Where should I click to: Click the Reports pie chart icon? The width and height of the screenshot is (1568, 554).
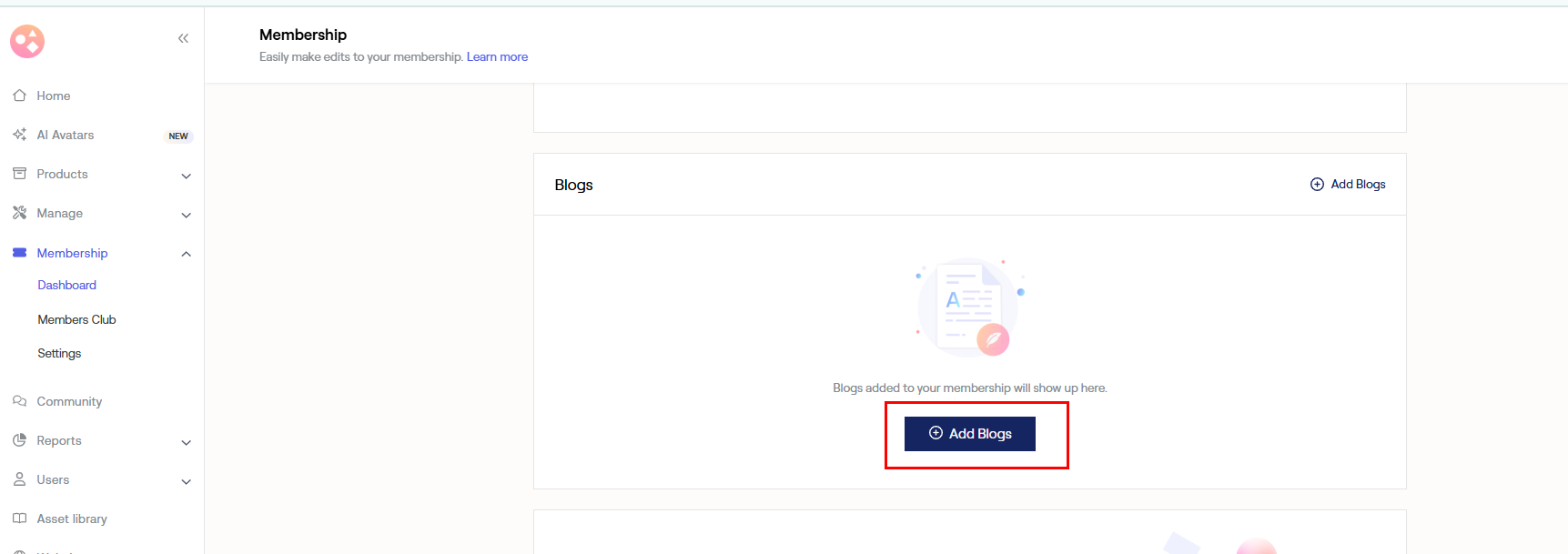19,440
